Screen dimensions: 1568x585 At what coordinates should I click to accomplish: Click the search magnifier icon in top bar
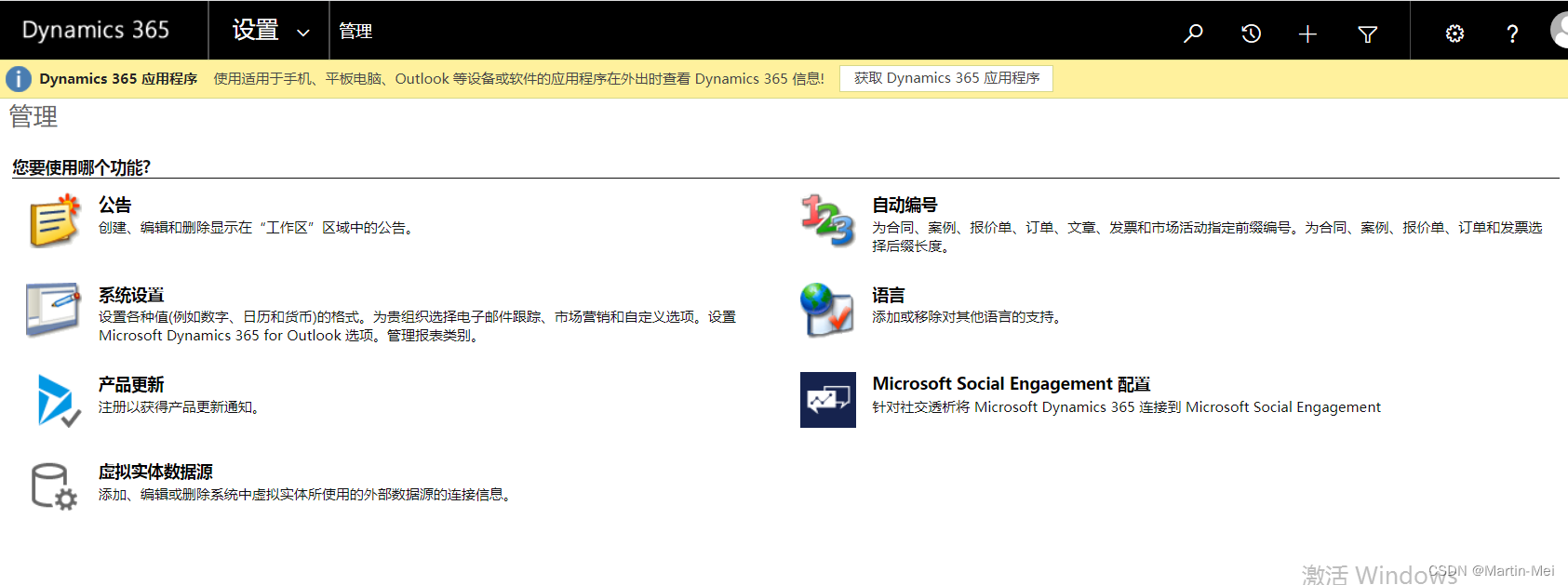point(1193,33)
